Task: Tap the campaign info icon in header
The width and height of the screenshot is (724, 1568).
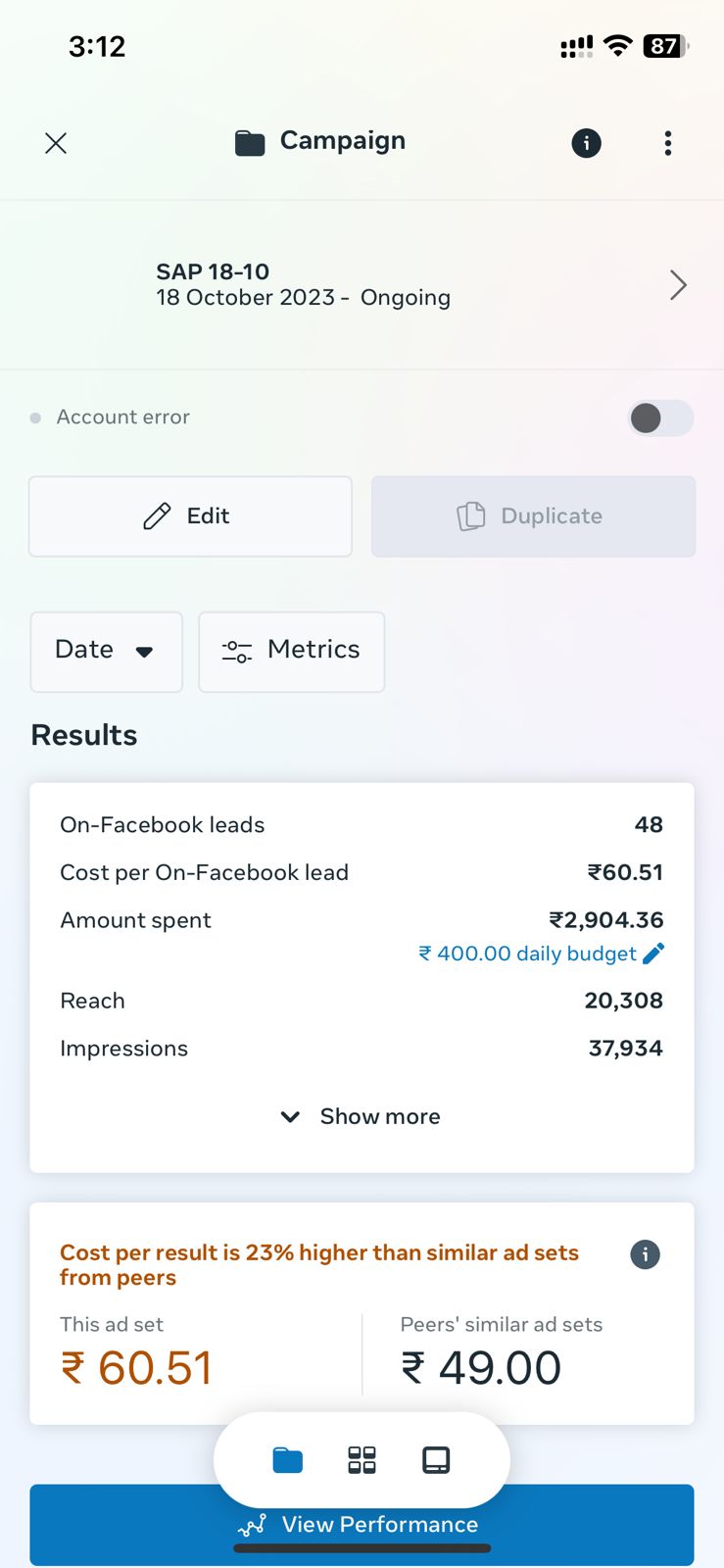Action: tap(586, 143)
